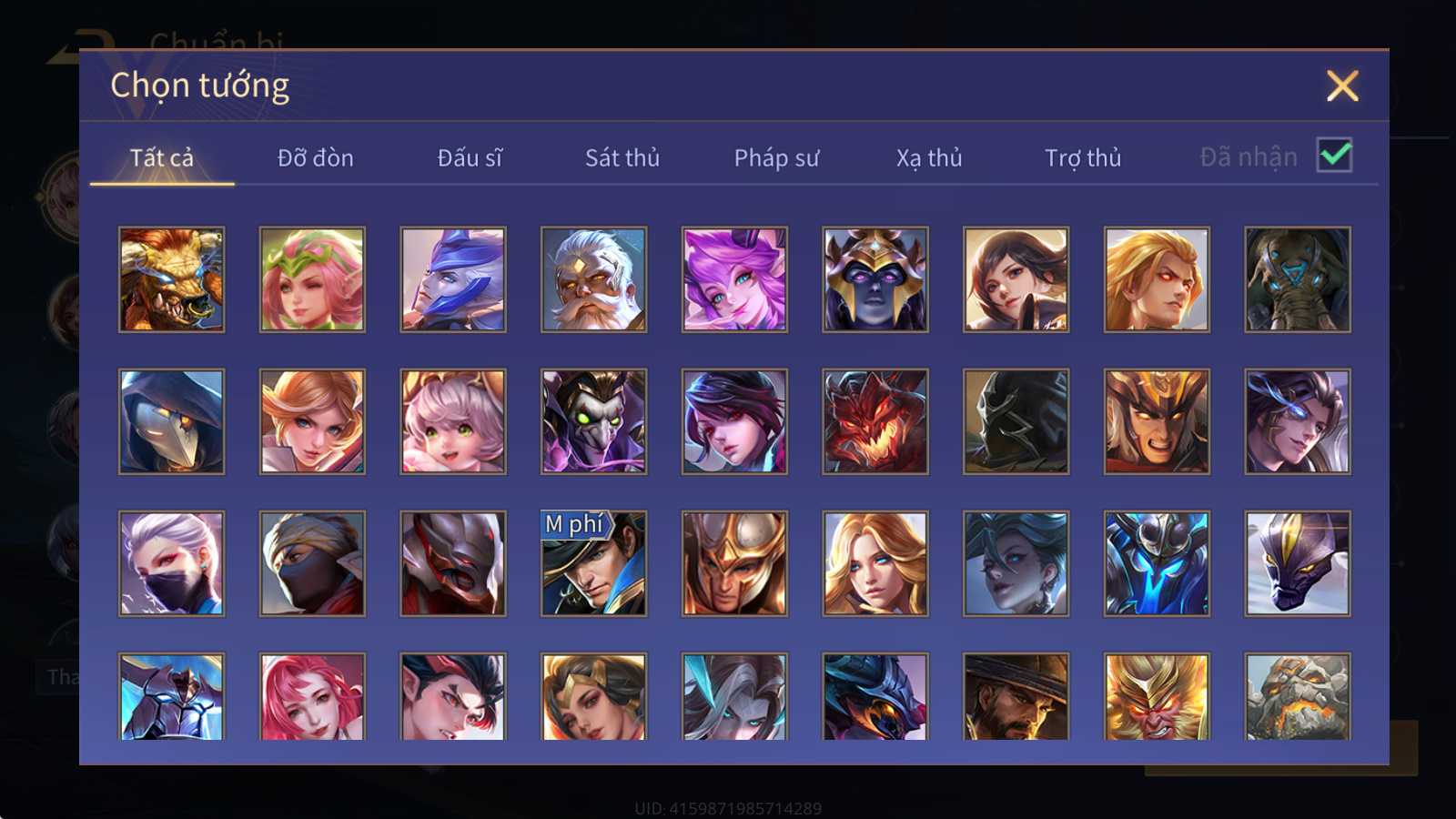Choose the white-haired masked ninja girl
Screen dimensions: 1456x819
(171, 563)
